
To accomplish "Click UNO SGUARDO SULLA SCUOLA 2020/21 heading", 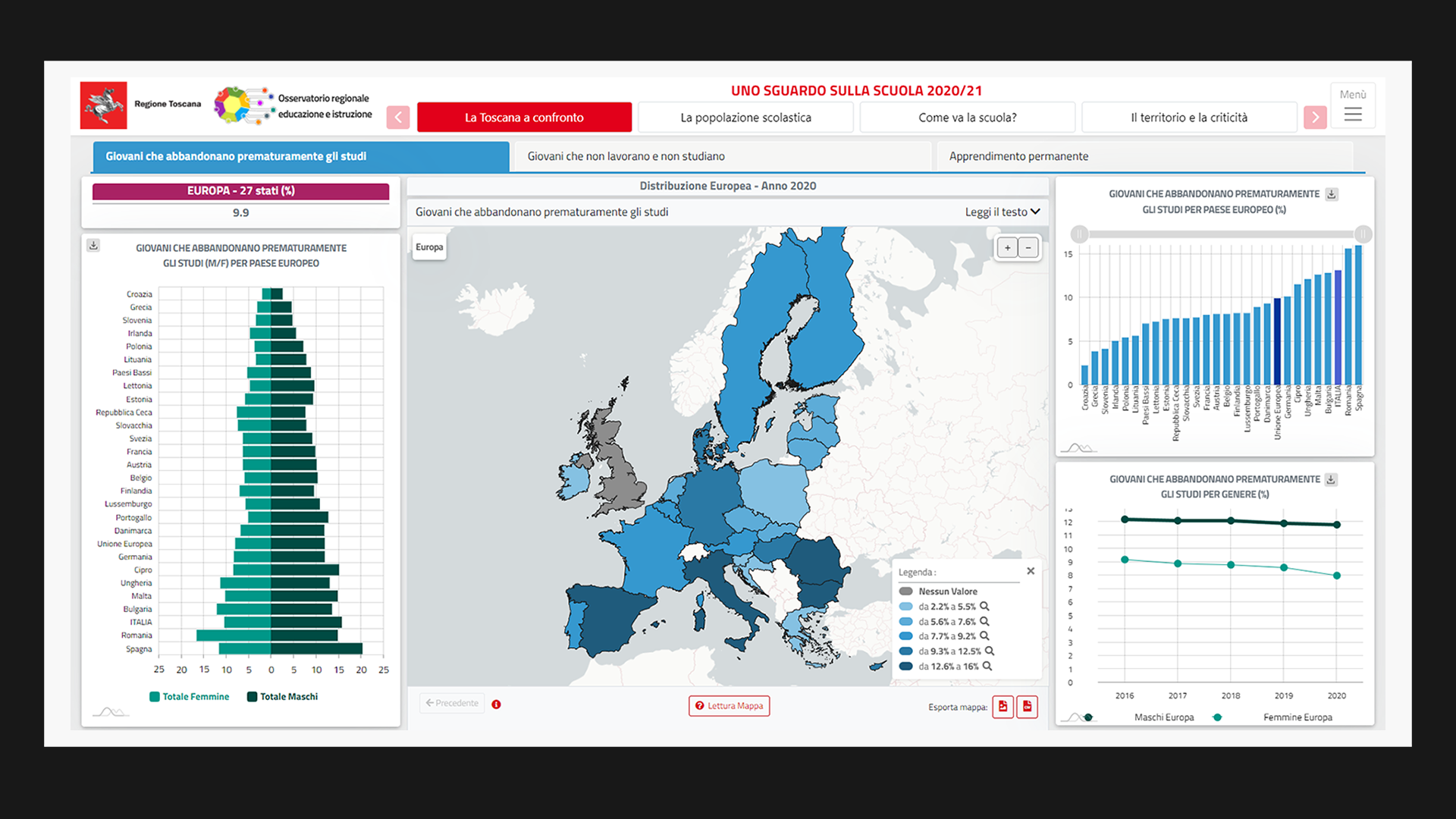I will click(x=856, y=91).
